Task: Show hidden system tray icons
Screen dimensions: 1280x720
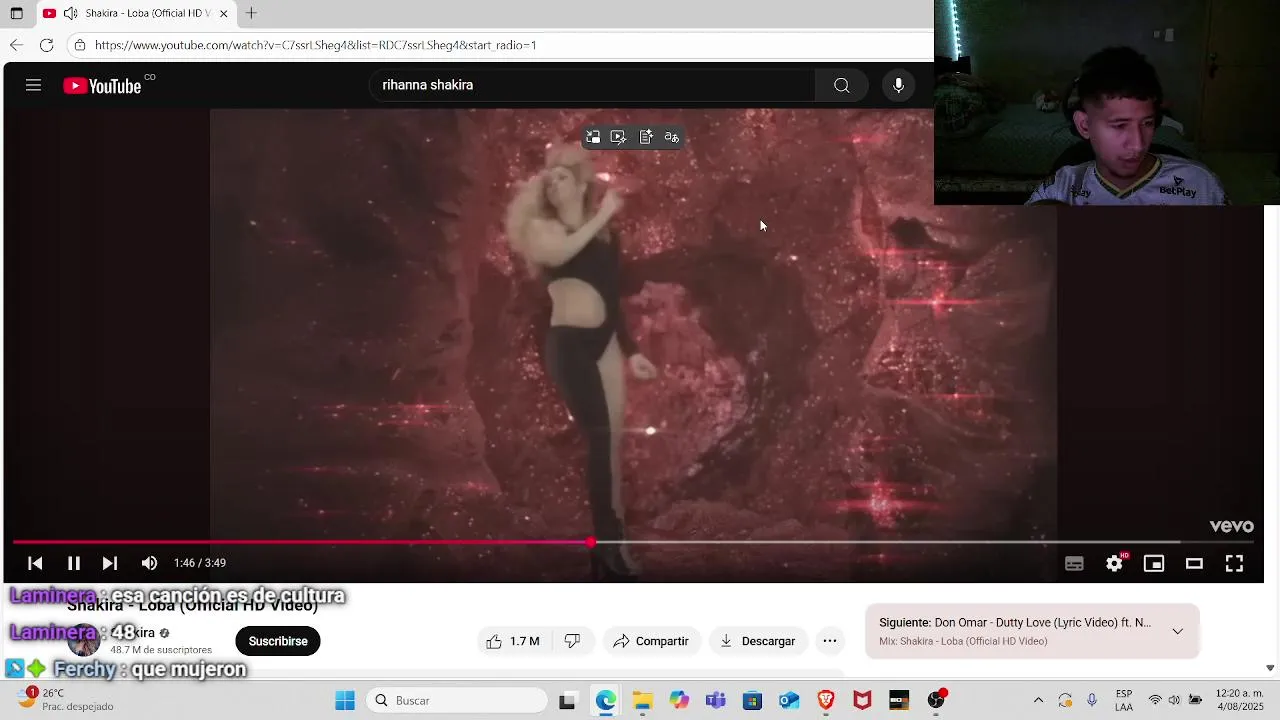Action: [x=1038, y=700]
